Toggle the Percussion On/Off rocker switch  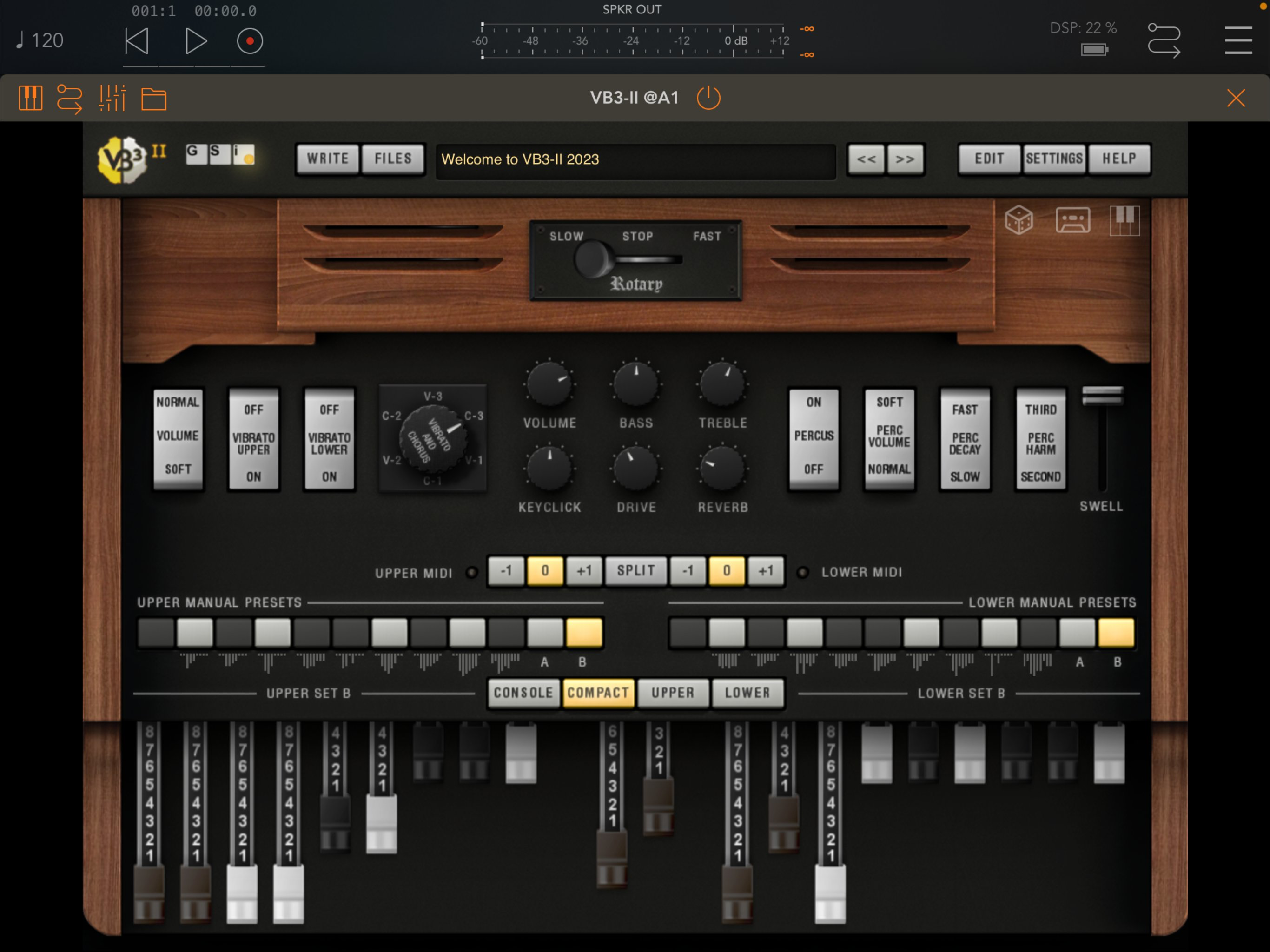(x=814, y=440)
